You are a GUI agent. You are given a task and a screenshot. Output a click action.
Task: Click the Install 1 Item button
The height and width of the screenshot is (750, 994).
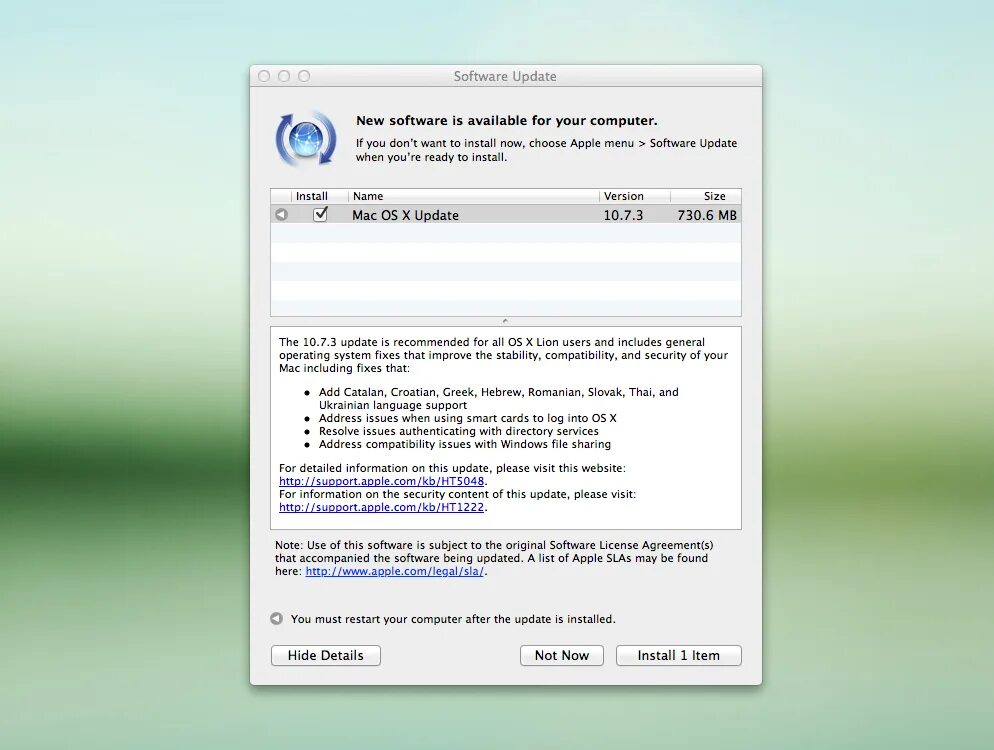click(678, 656)
